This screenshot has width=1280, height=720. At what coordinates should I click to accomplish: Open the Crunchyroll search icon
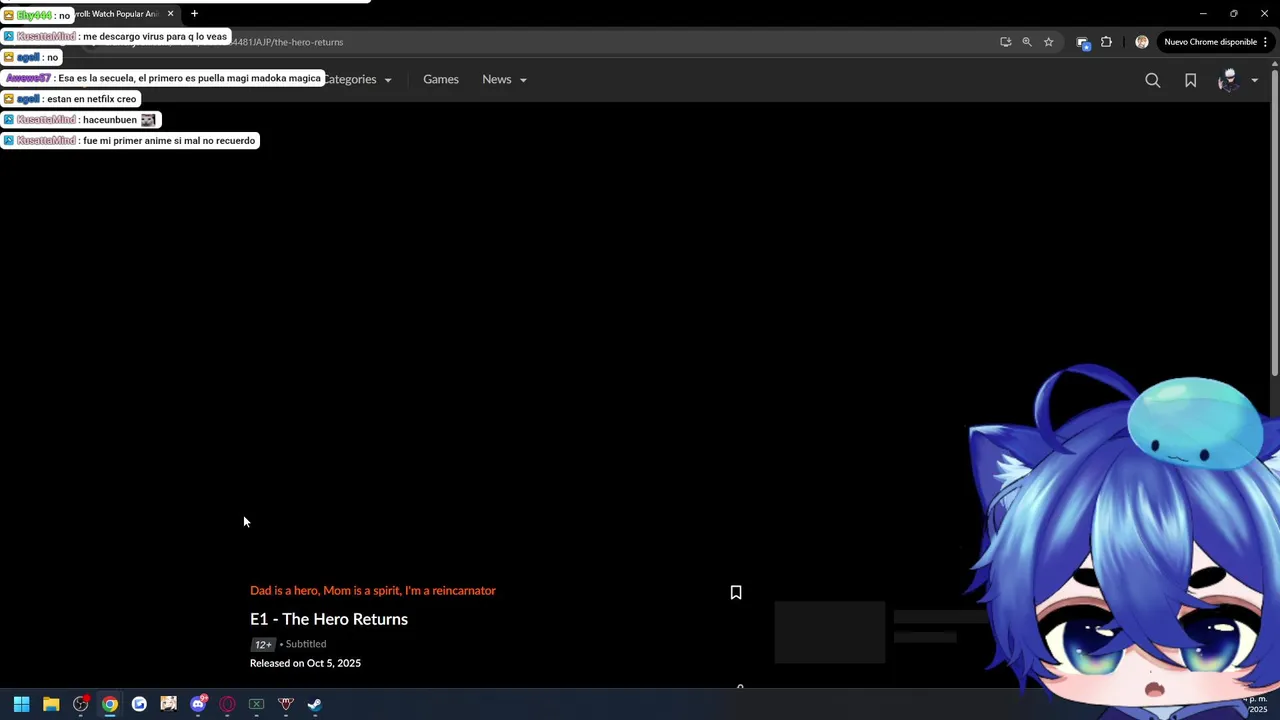(1153, 81)
